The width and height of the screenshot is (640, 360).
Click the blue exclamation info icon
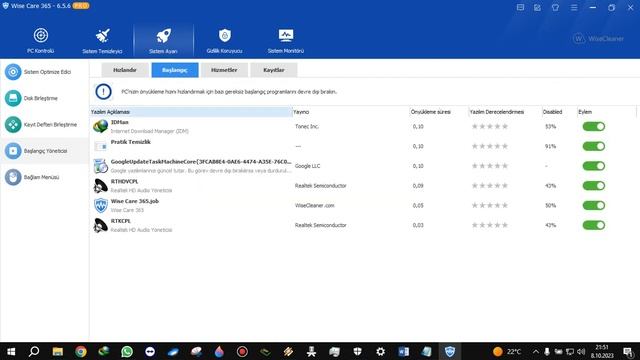pyautogui.click(x=103, y=91)
